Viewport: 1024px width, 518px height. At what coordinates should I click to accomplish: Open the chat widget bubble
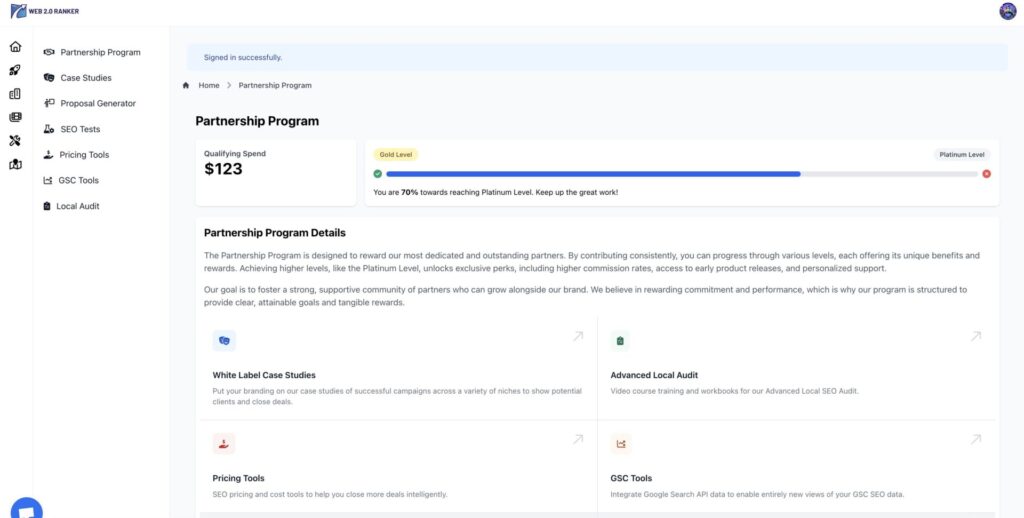pyautogui.click(x=27, y=509)
